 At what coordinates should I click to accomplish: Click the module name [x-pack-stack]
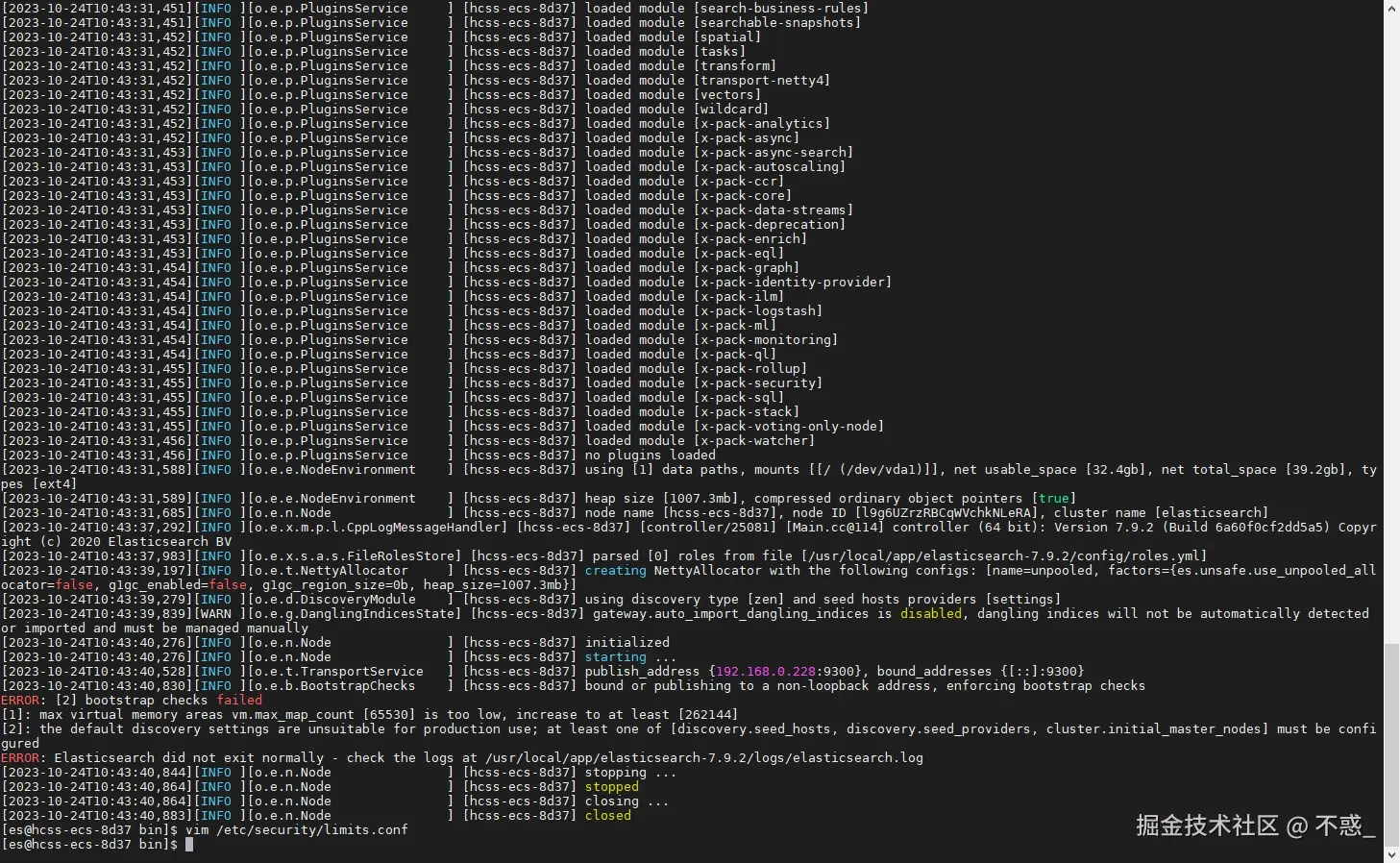click(x=746, y=412)
